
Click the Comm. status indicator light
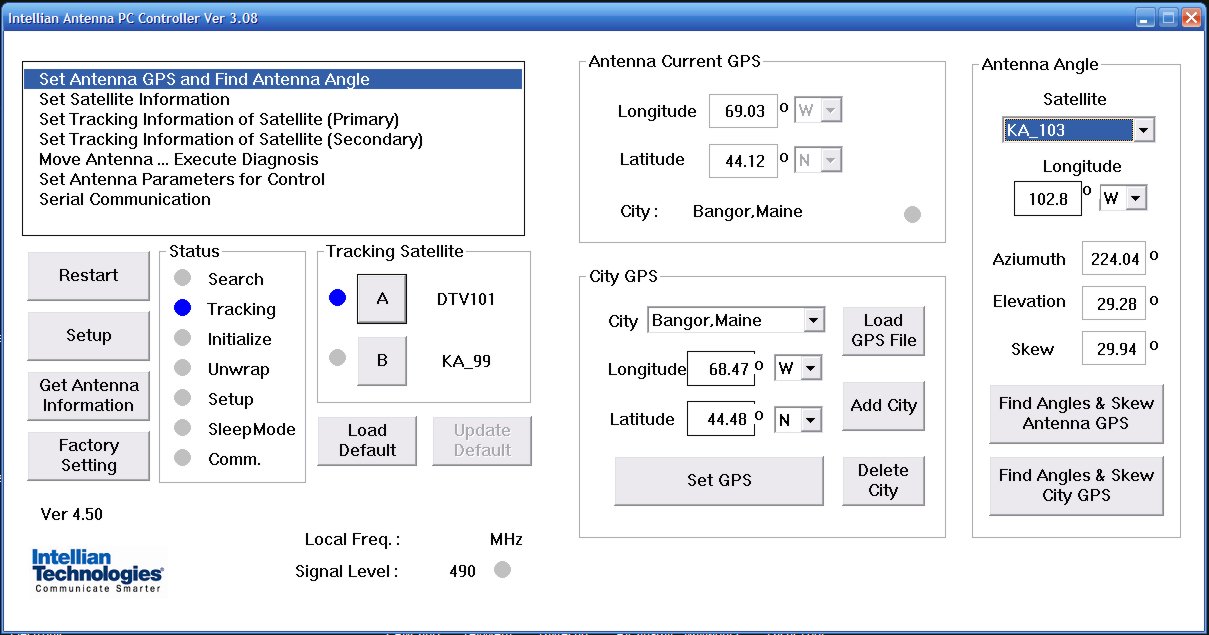coord(182,458)
